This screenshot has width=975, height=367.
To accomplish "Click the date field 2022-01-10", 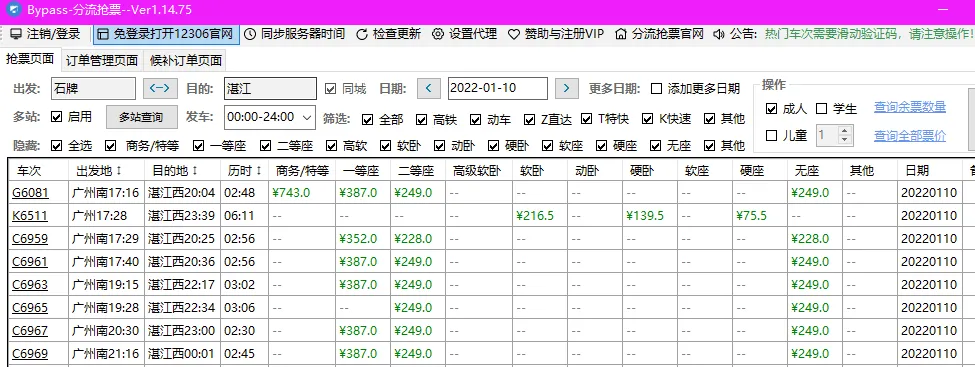I will pos(497,88).
